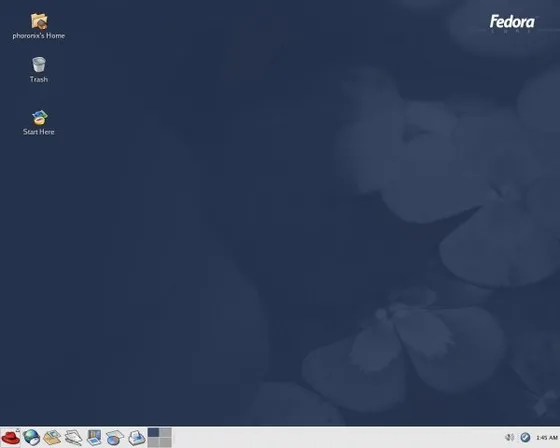Select the Start Here desktop icon
The width and height of the screenshot is (560, 448).
(39, 118)
